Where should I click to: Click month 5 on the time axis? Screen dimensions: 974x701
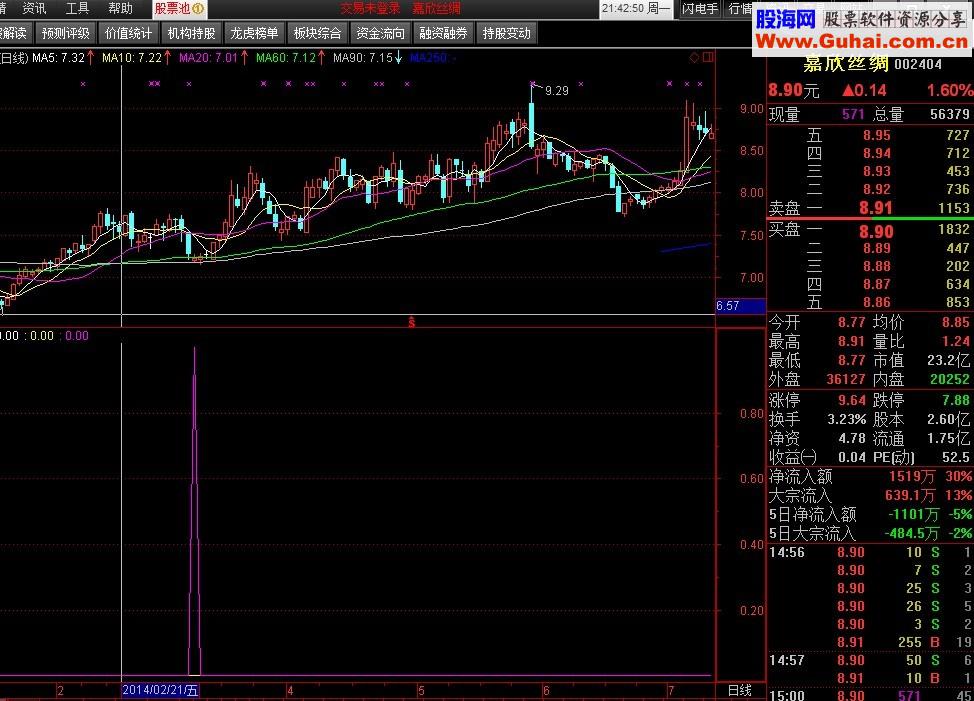click(421, 690)
